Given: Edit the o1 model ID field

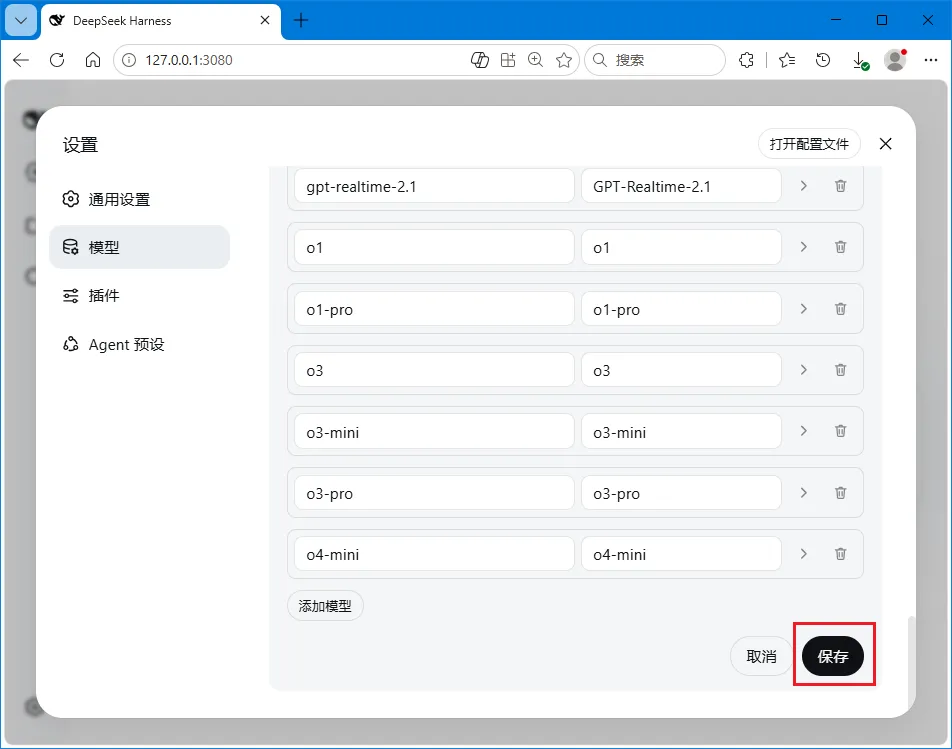Looking at the screenshot, I should point(434,248).
